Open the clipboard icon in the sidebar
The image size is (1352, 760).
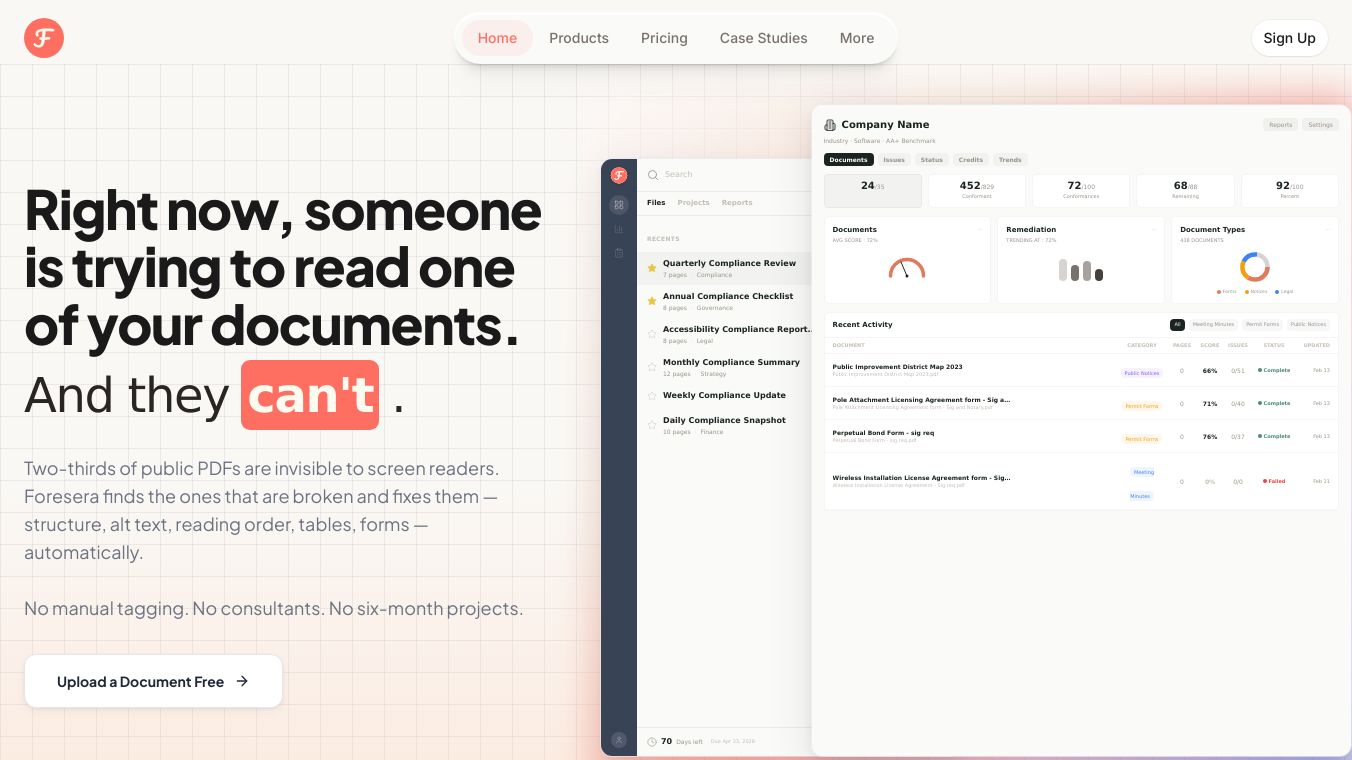[619, 253]
